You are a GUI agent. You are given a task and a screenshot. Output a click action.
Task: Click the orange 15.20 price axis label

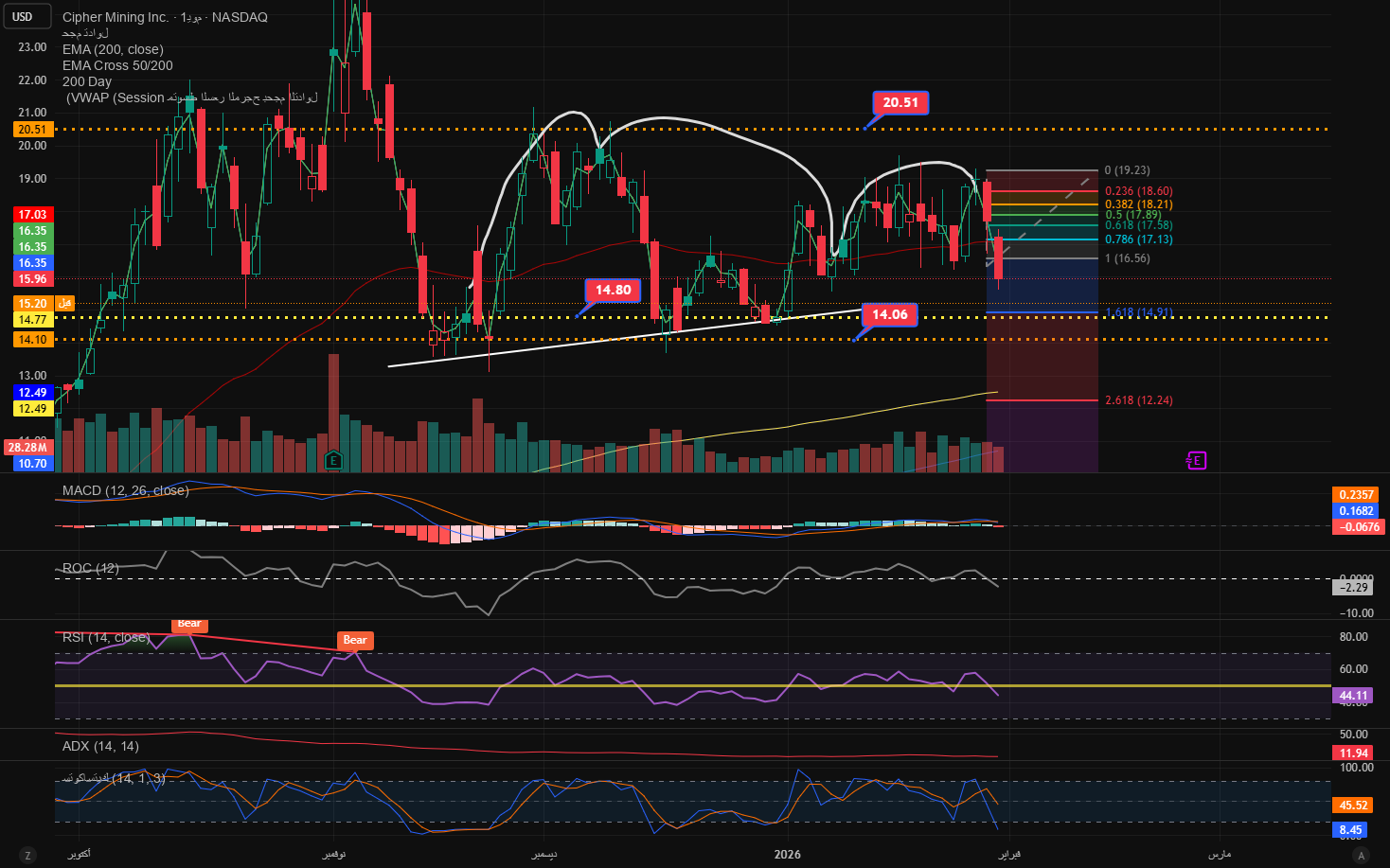pos(32,304)
